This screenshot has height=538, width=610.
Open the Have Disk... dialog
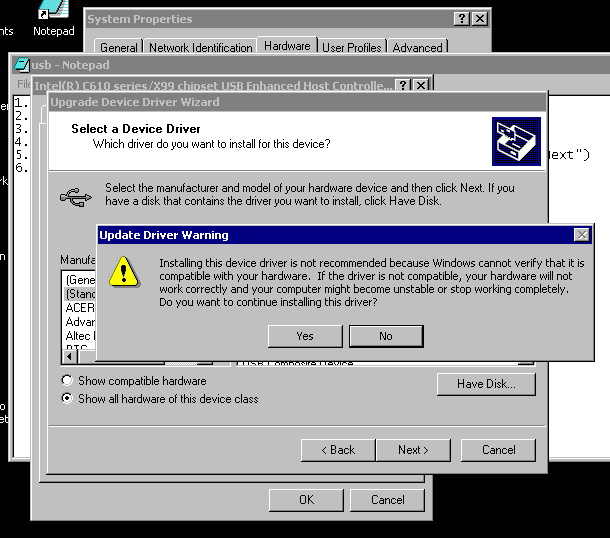[x=486, y=384]
